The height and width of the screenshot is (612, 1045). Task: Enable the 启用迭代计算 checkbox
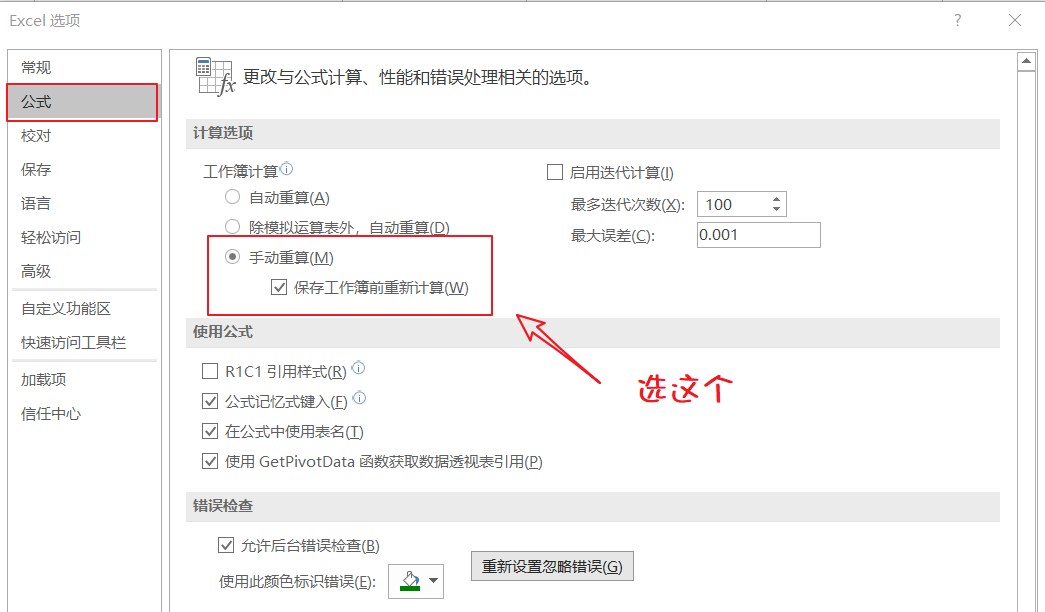click(554, 173)
